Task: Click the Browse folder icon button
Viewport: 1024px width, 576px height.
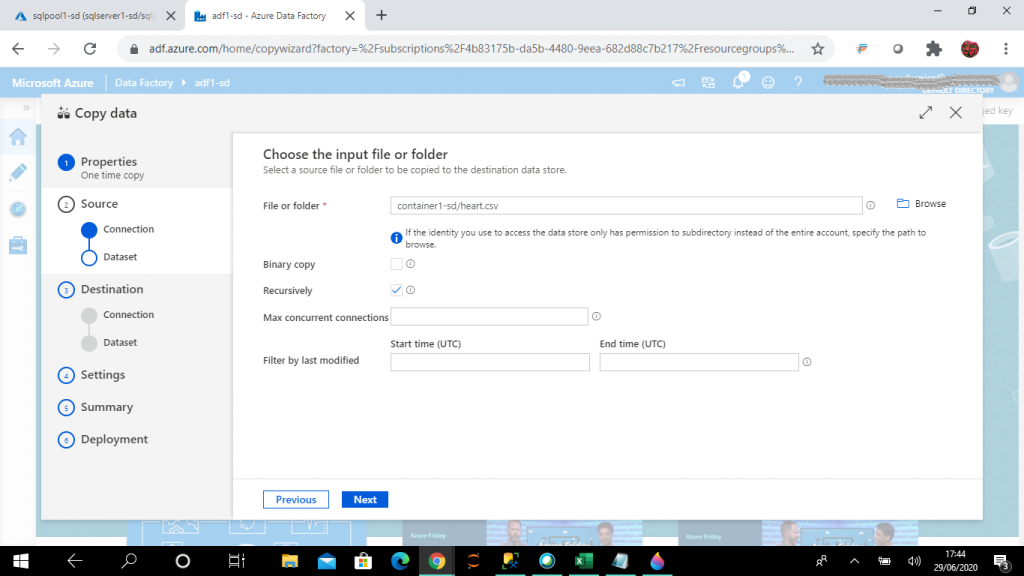Action: click(921, 204)
